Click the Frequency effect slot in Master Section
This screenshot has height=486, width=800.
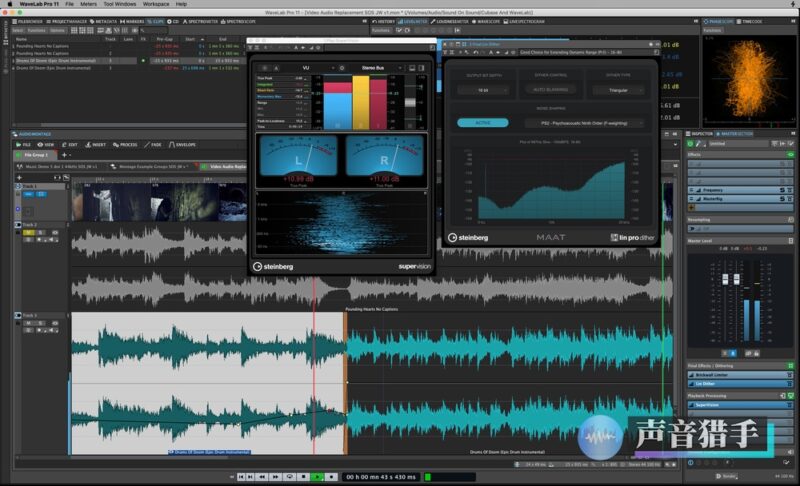(x=739, y=190)
